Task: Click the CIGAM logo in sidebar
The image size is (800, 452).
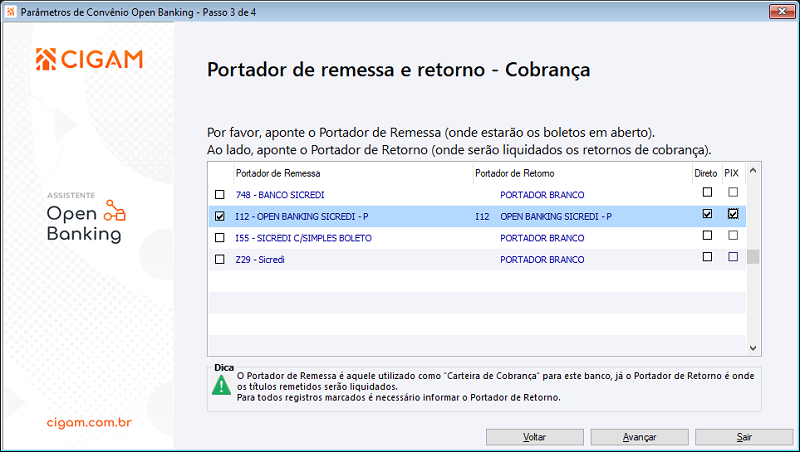Action: (x=89, y=59)
